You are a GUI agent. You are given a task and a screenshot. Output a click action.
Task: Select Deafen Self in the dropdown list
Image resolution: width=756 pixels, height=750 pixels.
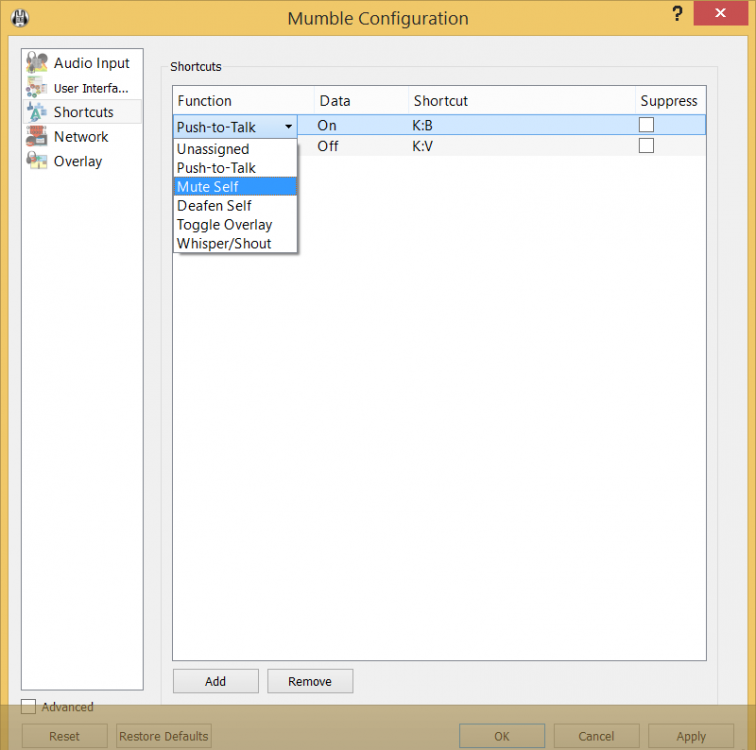click(x=214, y=206)
